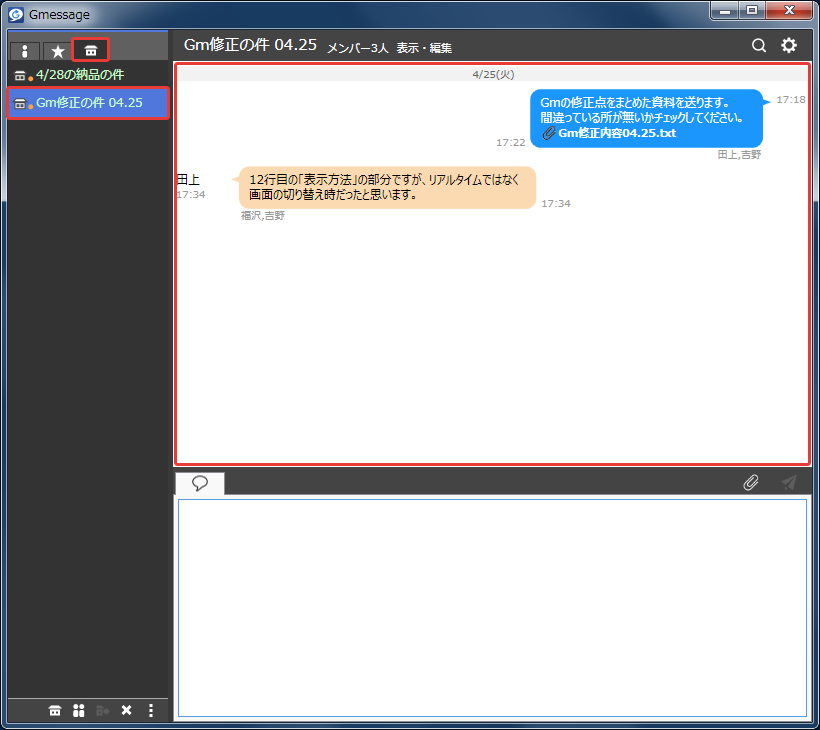Screen dimensions: 820x730
Task: Click the orange message bubble from 田上
Action: (x=387, y=188)
